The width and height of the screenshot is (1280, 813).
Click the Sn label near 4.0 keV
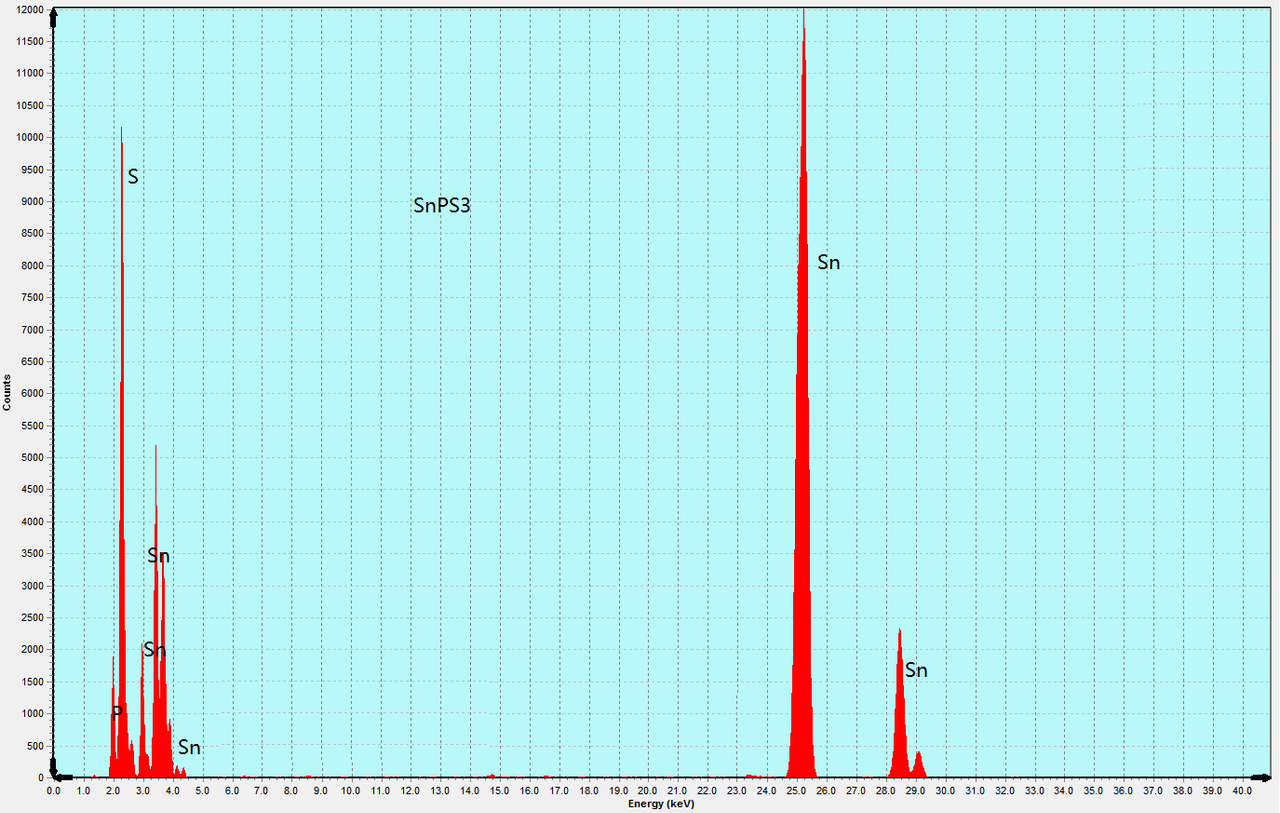click(189, 747)
